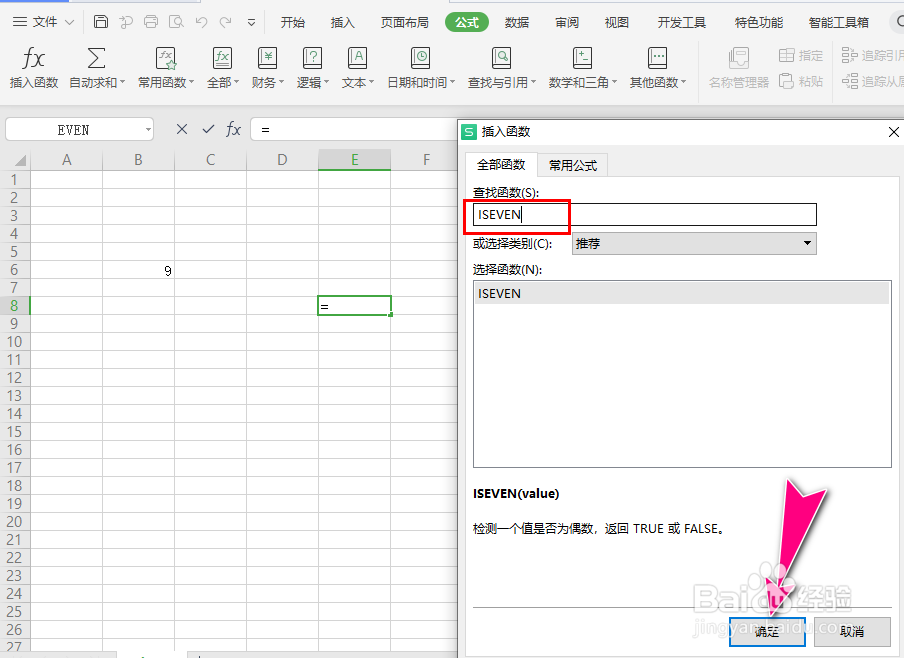
Task: Click the Paste name (粘贴) icon
Action: pos(786,81)
